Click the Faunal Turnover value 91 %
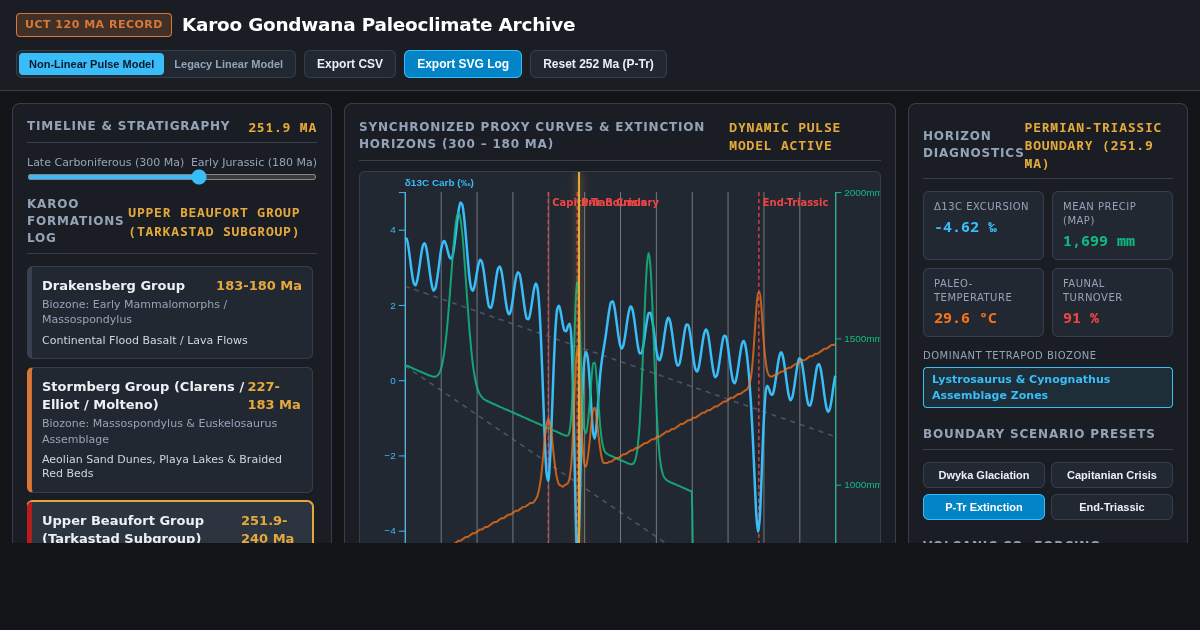This screenshot has height=630, width=1200. click(x=1081, y=318)
